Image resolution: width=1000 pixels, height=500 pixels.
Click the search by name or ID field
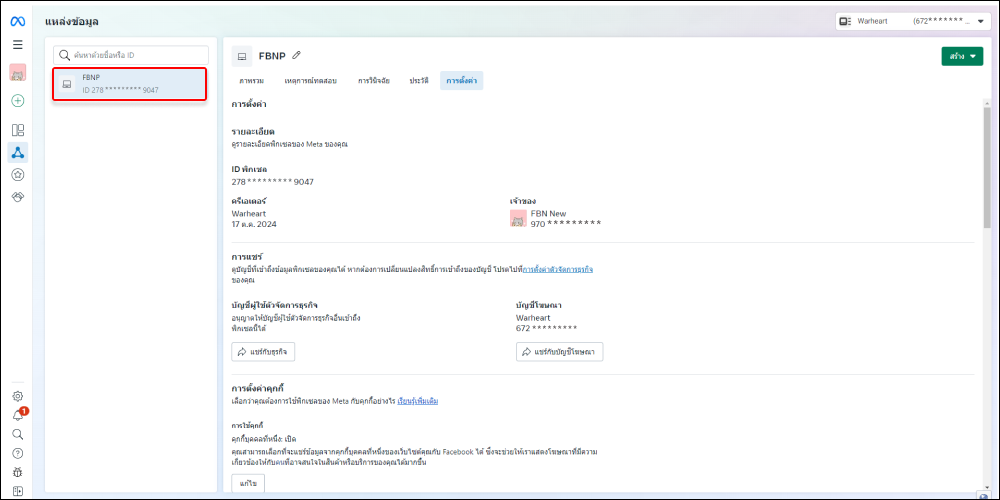(131, 55)
